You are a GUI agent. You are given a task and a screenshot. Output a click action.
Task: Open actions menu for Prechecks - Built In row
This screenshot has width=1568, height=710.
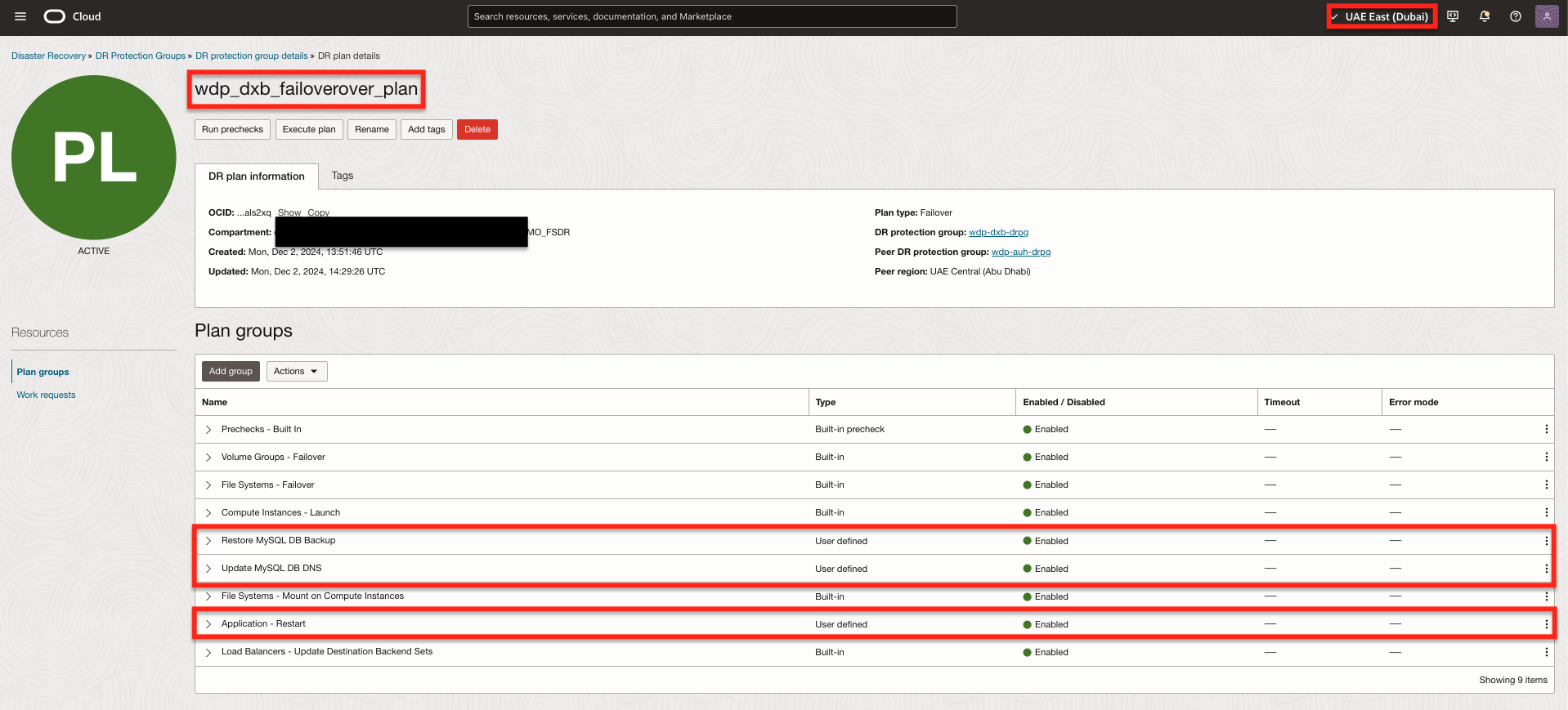click(1546, 429)
